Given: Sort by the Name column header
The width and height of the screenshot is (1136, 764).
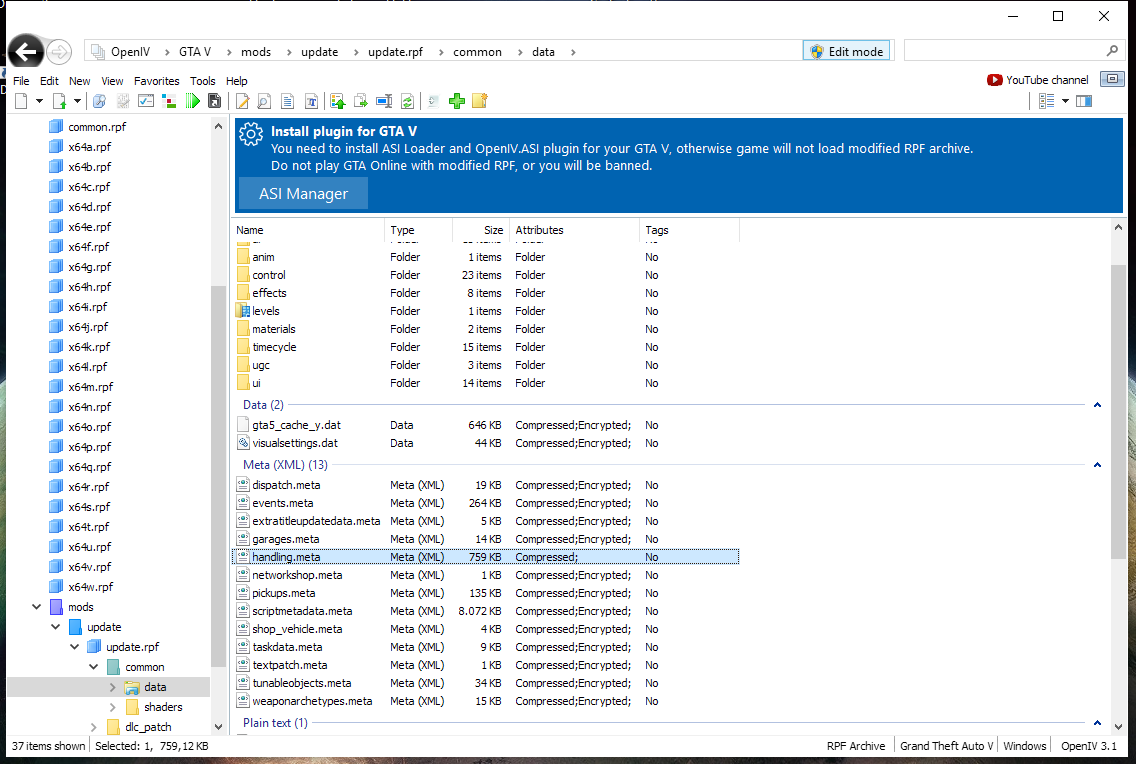Looking at the screenshot, I should [x=309, y=230].
